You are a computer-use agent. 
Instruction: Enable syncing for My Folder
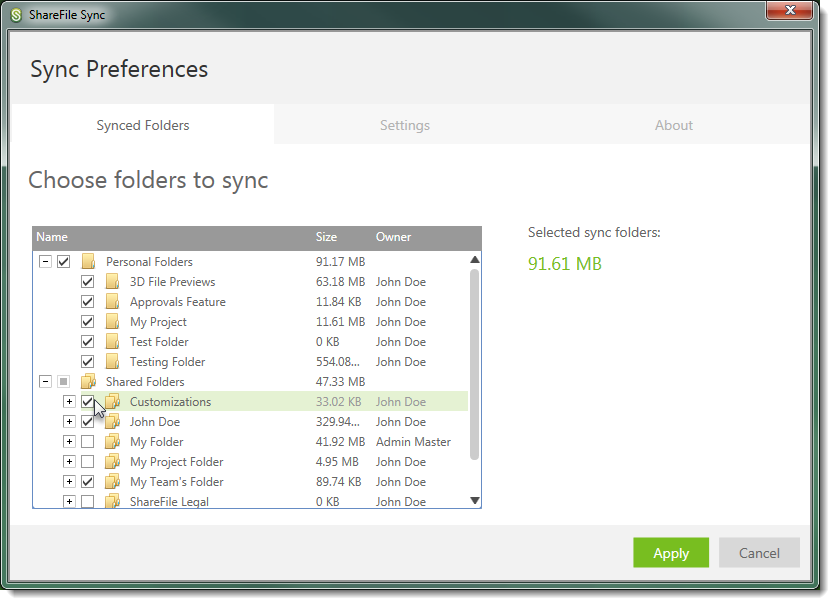pos(87,441)
